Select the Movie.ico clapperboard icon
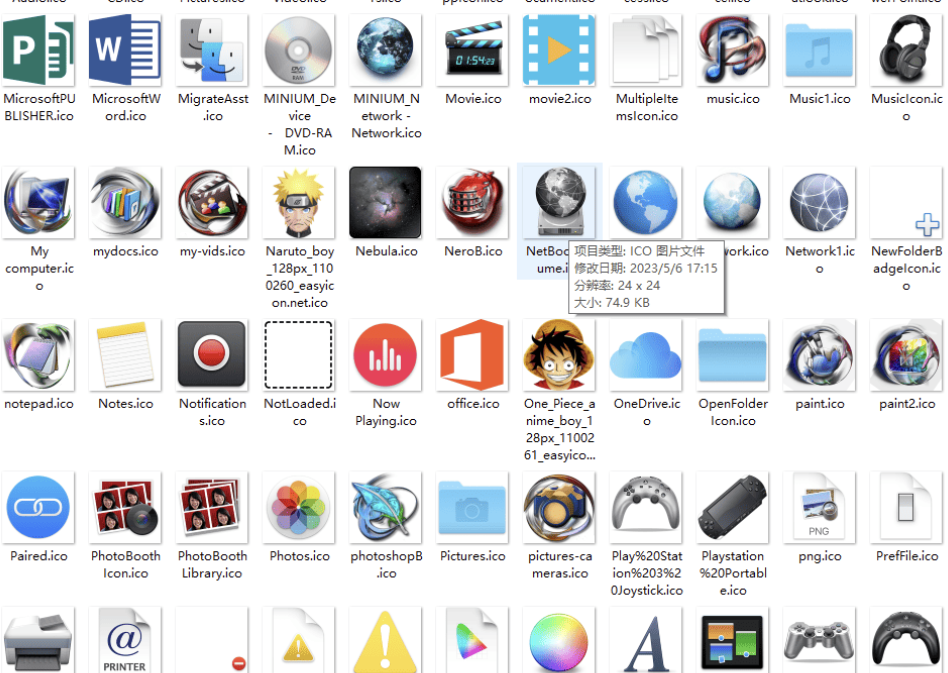The height and width of the screenshot is (673, 948). 473,50
